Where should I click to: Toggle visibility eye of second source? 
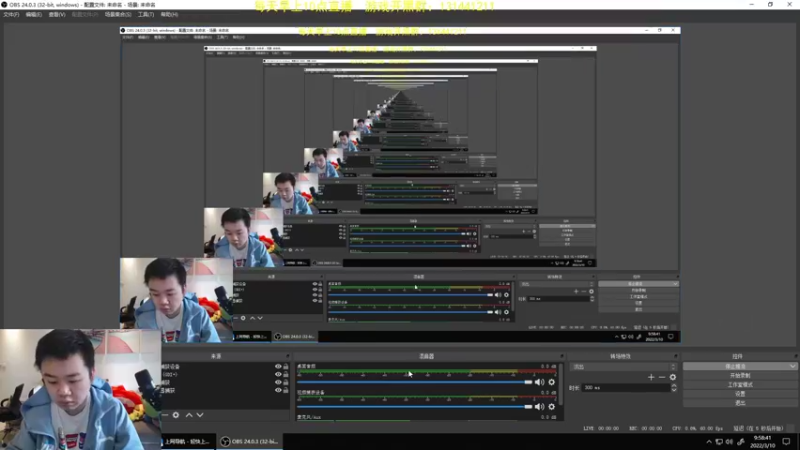[x=278, y=374]
